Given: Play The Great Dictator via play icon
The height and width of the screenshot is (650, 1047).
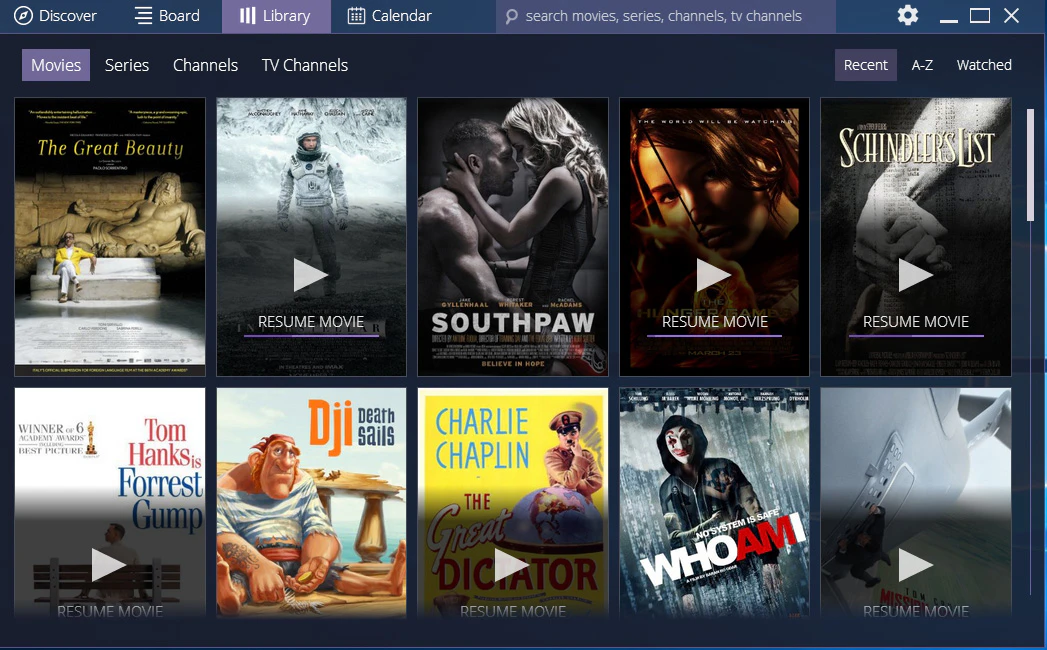Looking at the screenshot, I should pyautogui.click(x=511, y=565).
